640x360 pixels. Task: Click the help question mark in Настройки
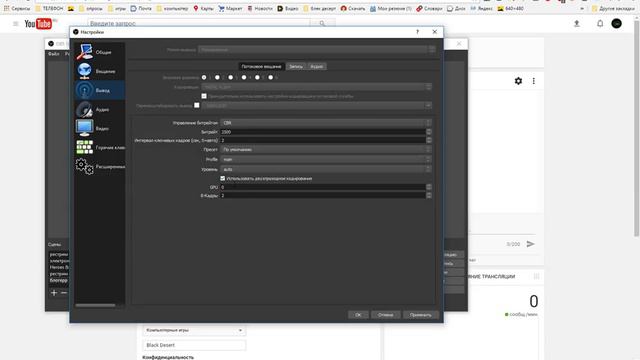[x=417, y=32]
